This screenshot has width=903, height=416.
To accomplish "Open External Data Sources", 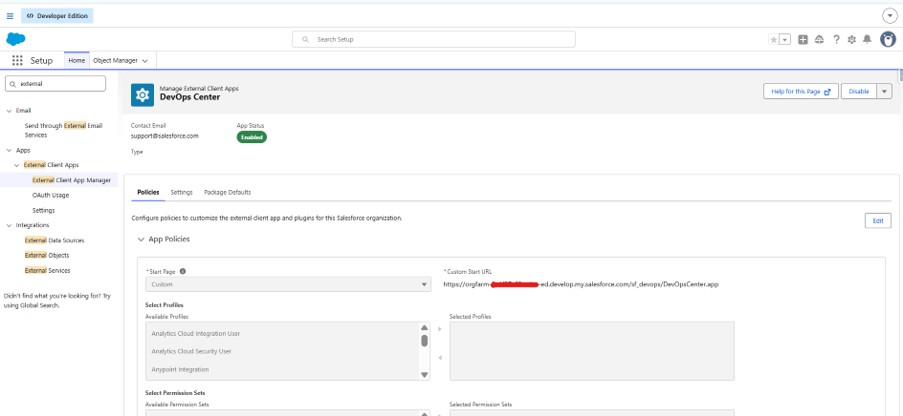I will click(x=54, y=240).
